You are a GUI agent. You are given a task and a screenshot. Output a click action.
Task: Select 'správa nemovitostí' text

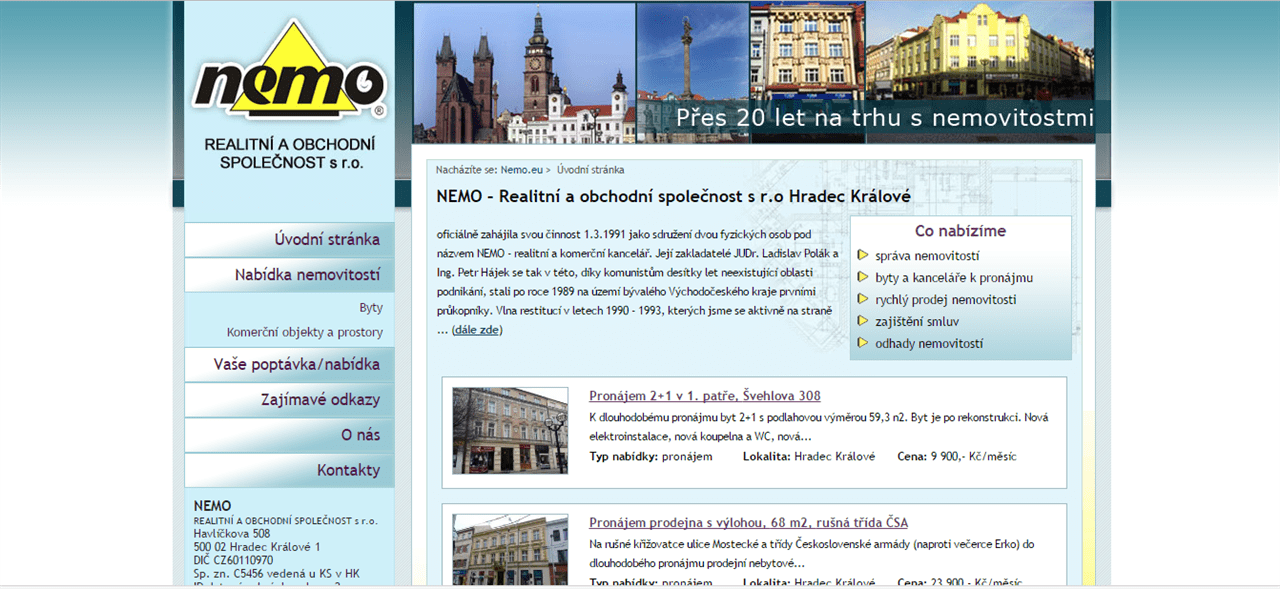tap(927, 256)
